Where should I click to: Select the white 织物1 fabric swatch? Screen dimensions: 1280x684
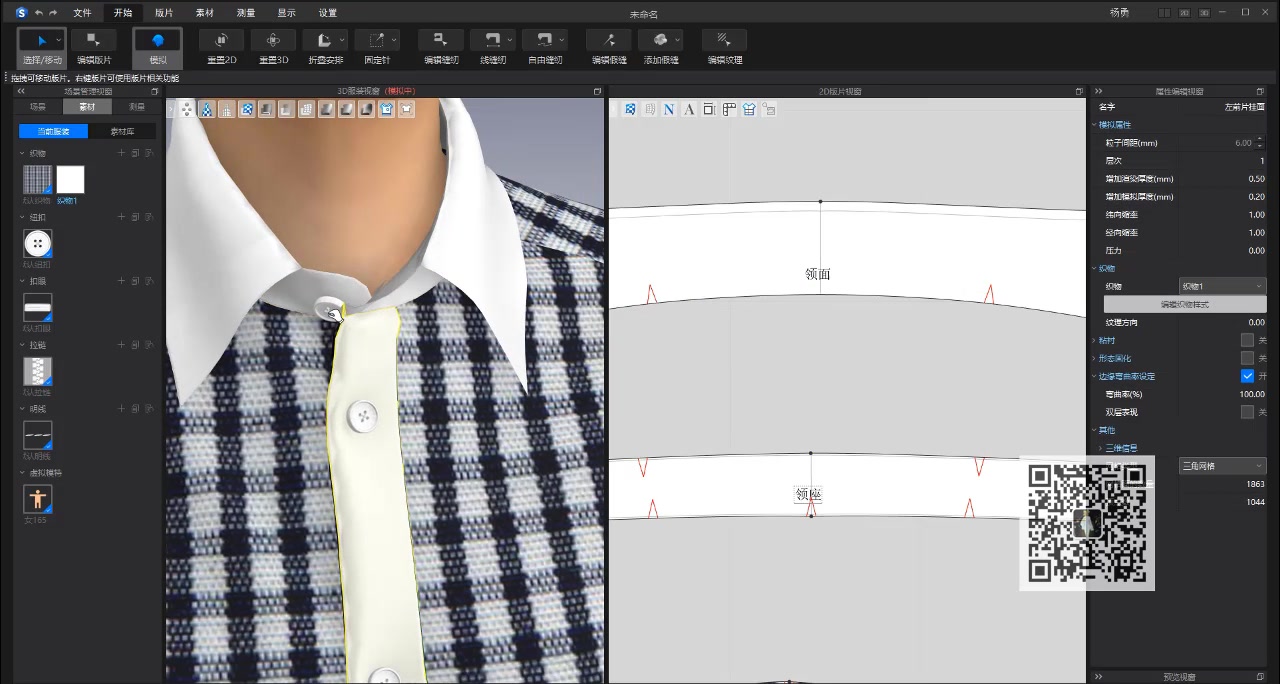(x=70, y=180)
